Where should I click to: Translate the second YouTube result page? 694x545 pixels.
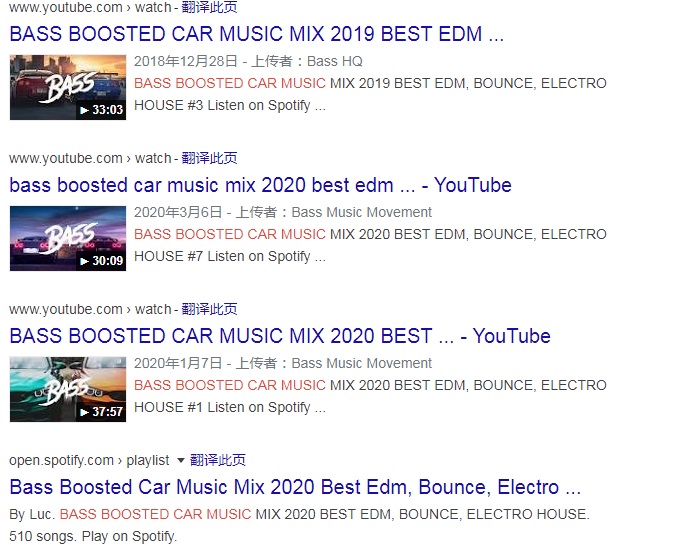point(209,158)
